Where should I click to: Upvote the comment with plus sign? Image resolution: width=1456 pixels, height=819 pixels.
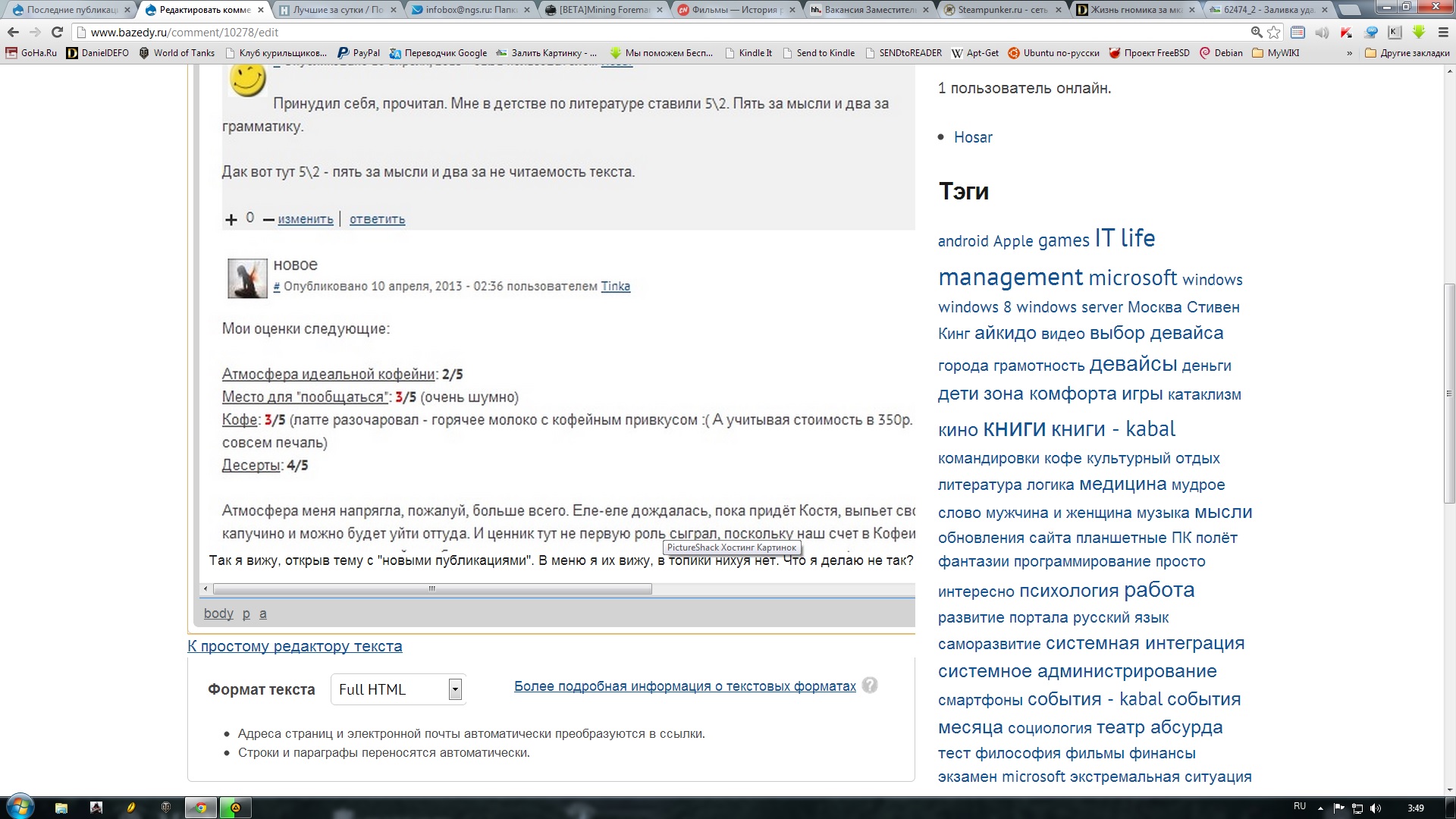pos(231,219)
